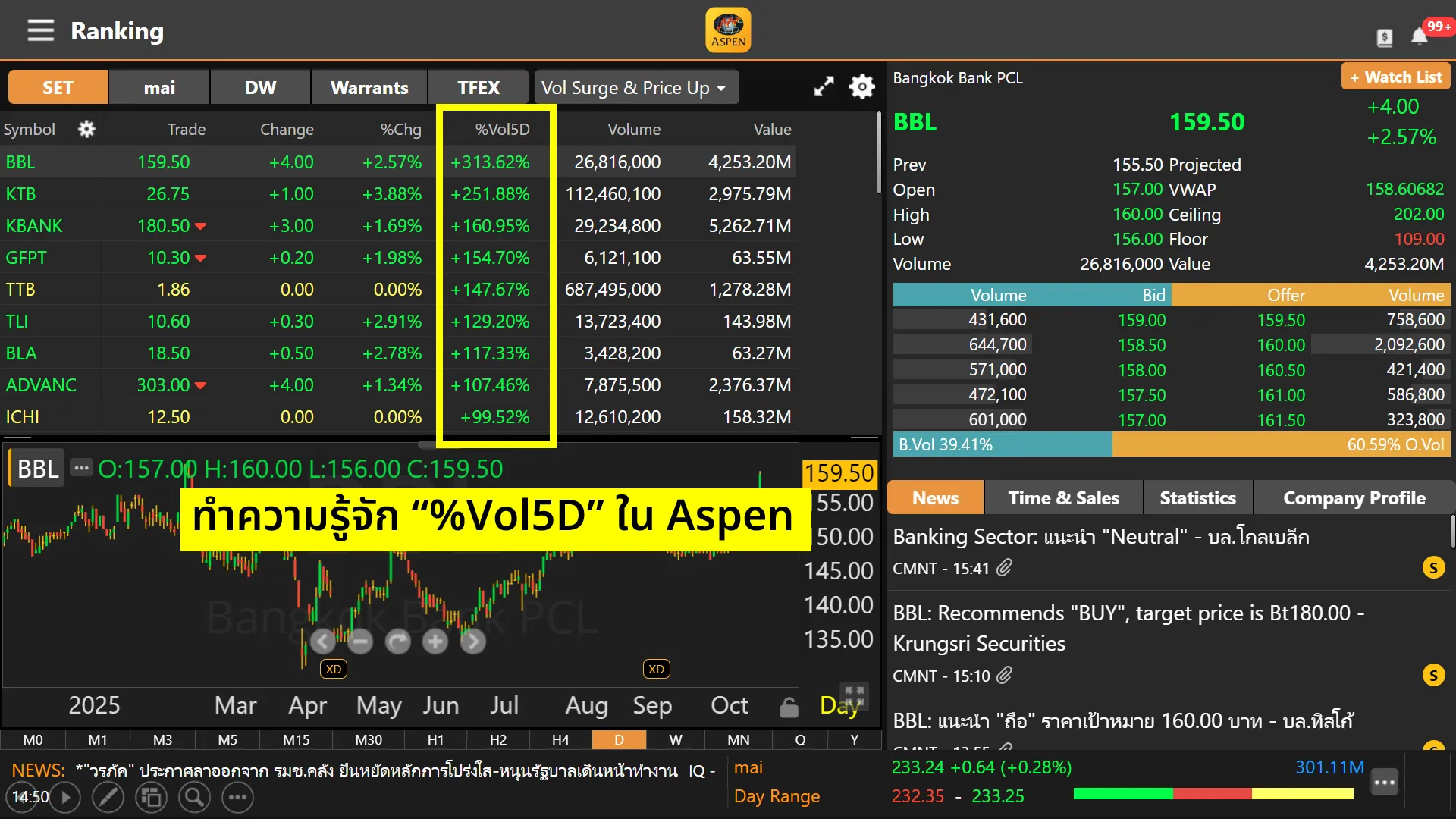Switch to the Time & Sales tab
The image size is (1456, 819).
click(1063, 498)
